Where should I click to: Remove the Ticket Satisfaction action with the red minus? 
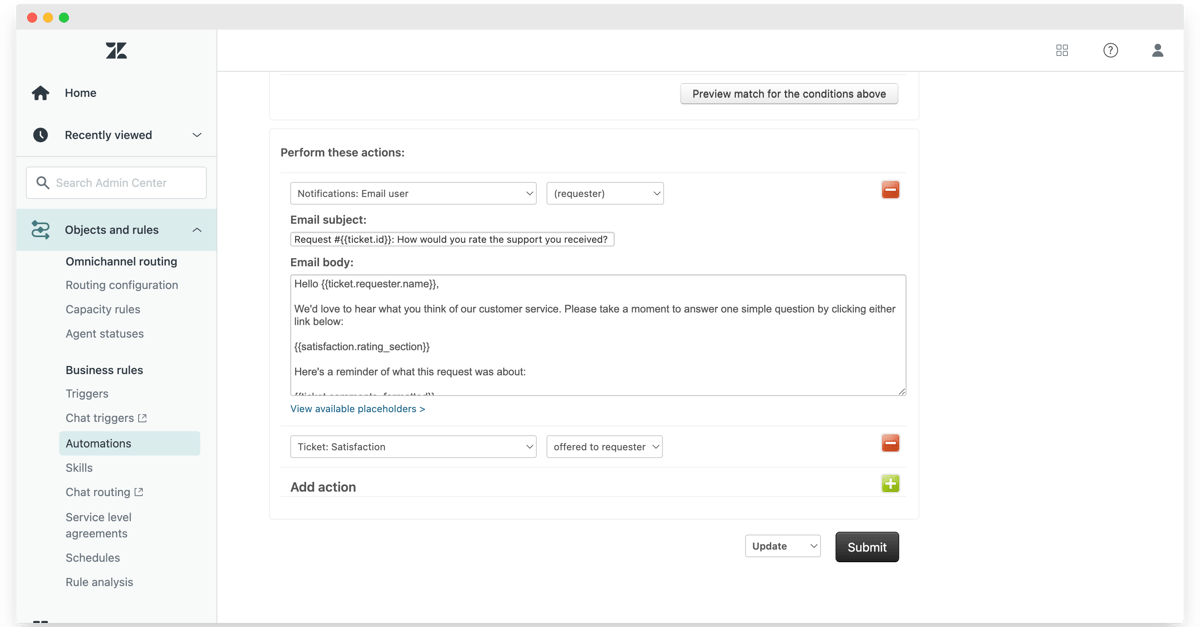click(890, 443)
